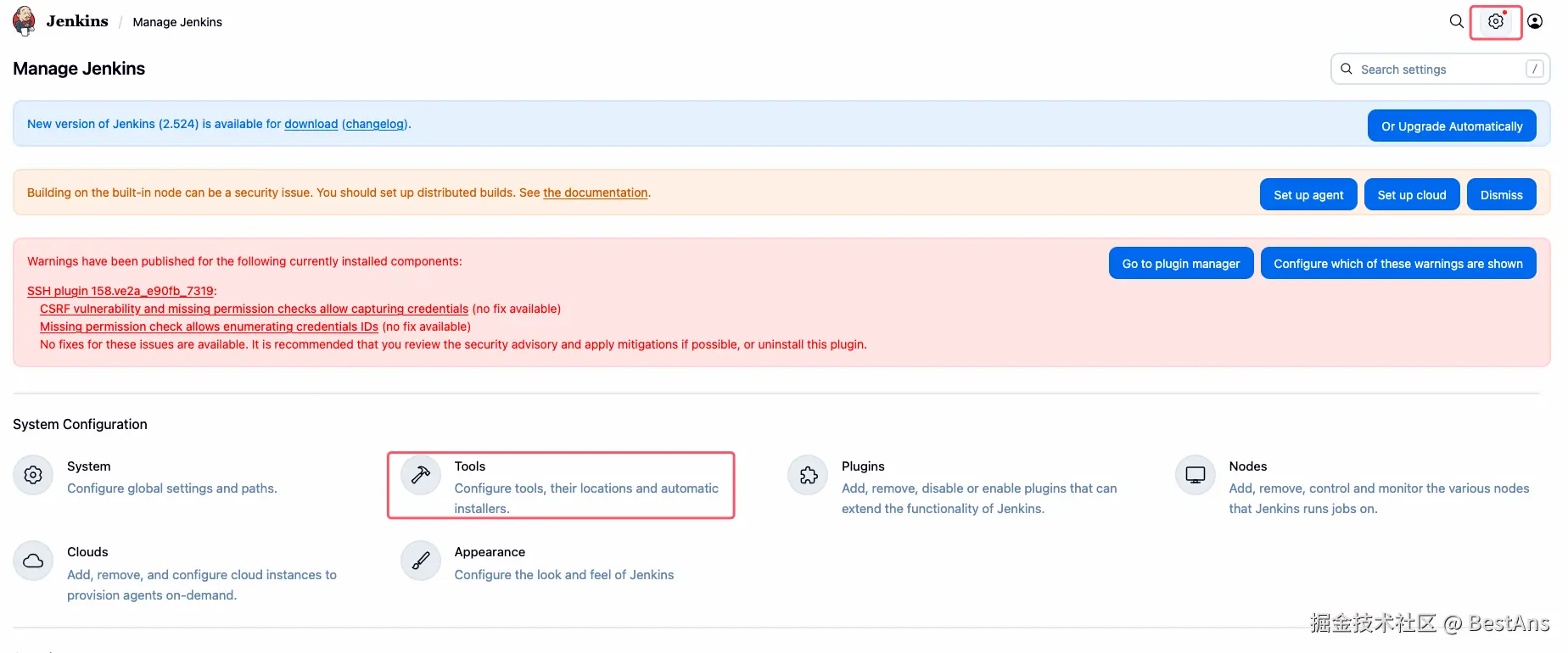
Task: Open the Appearance title
Action: (x=490, y=552)
